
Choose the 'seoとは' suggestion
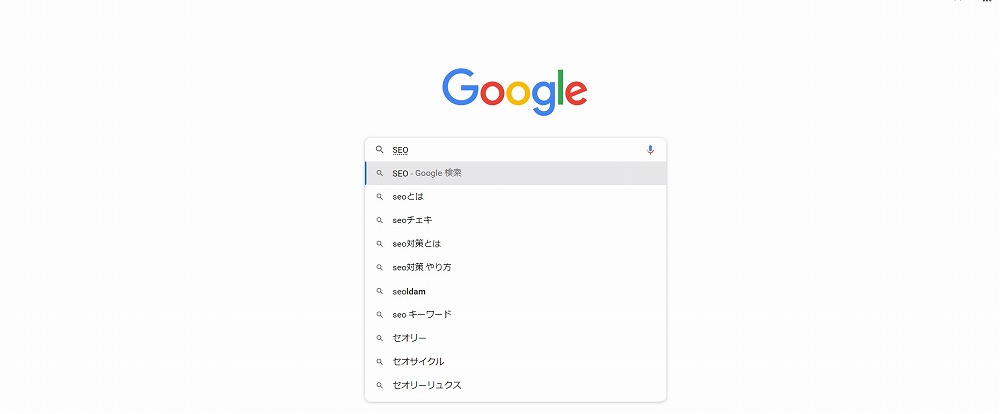[x=515, y=196]
